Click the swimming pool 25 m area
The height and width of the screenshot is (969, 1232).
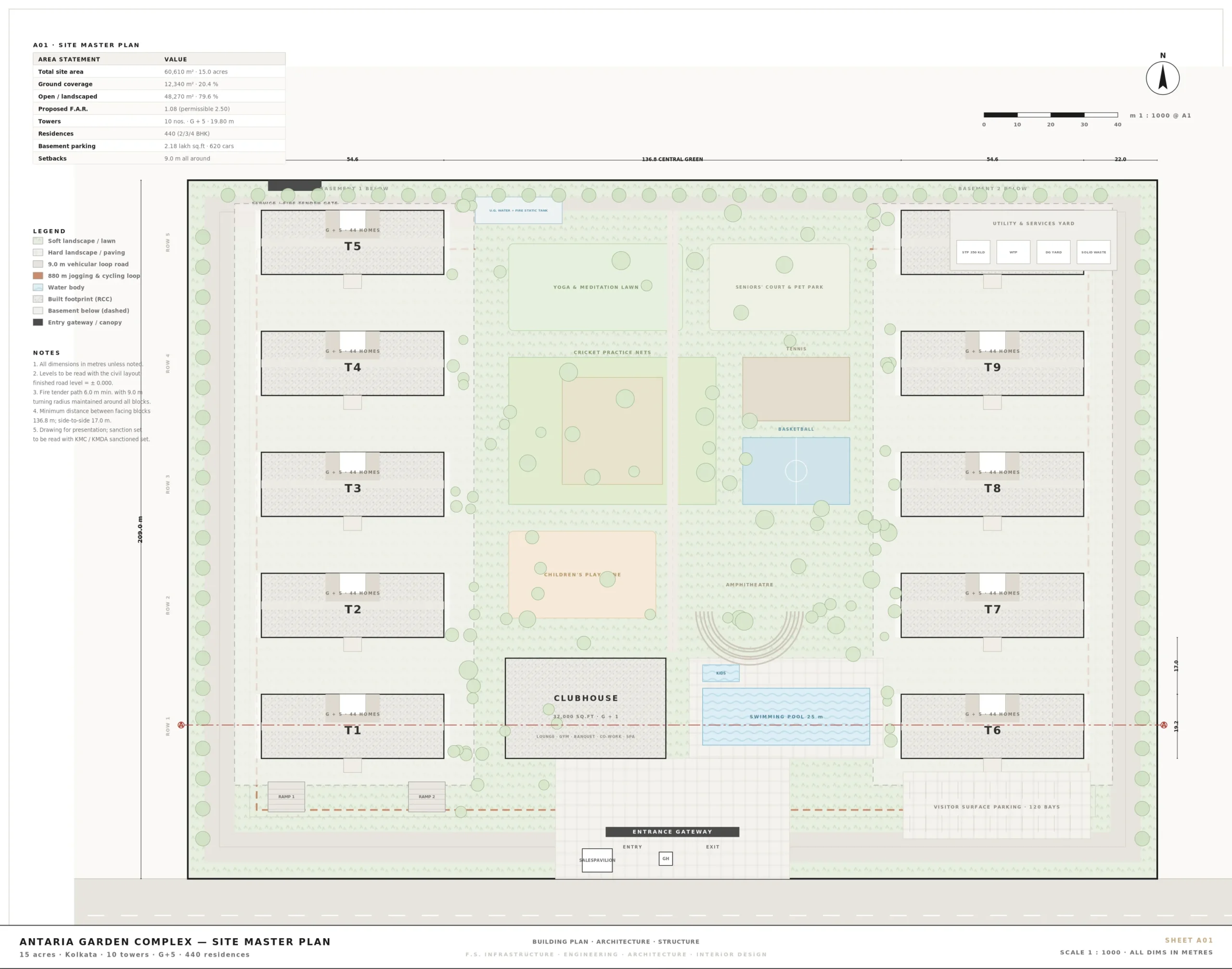[786, 716]
